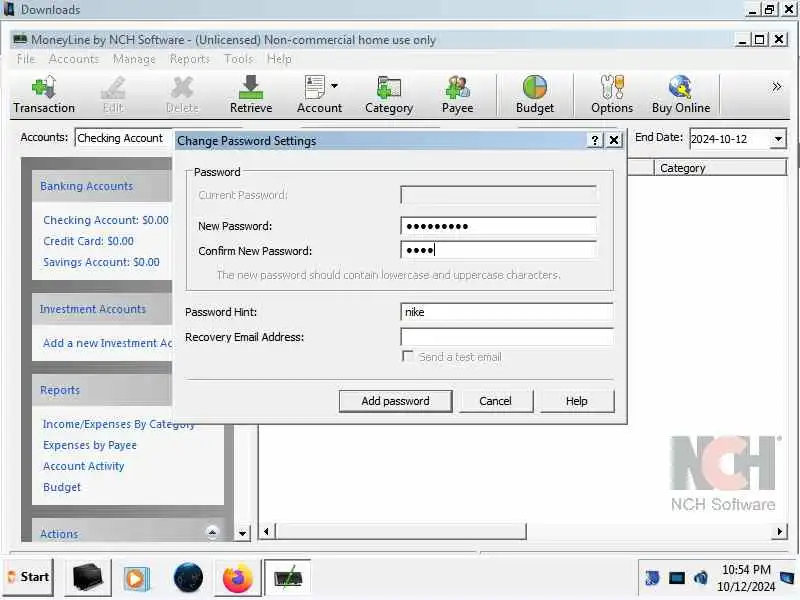Open the Help menu
This screenshot has width=800, height=600.
pos(279,59)
